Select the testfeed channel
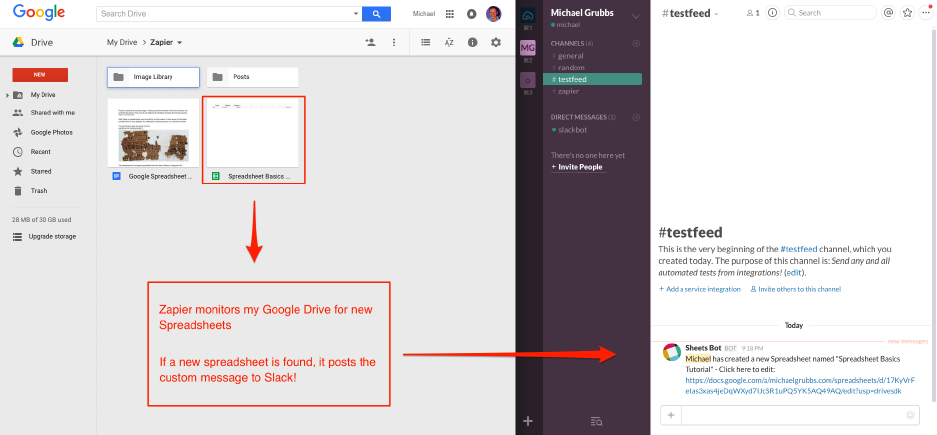 coord(592,79)
